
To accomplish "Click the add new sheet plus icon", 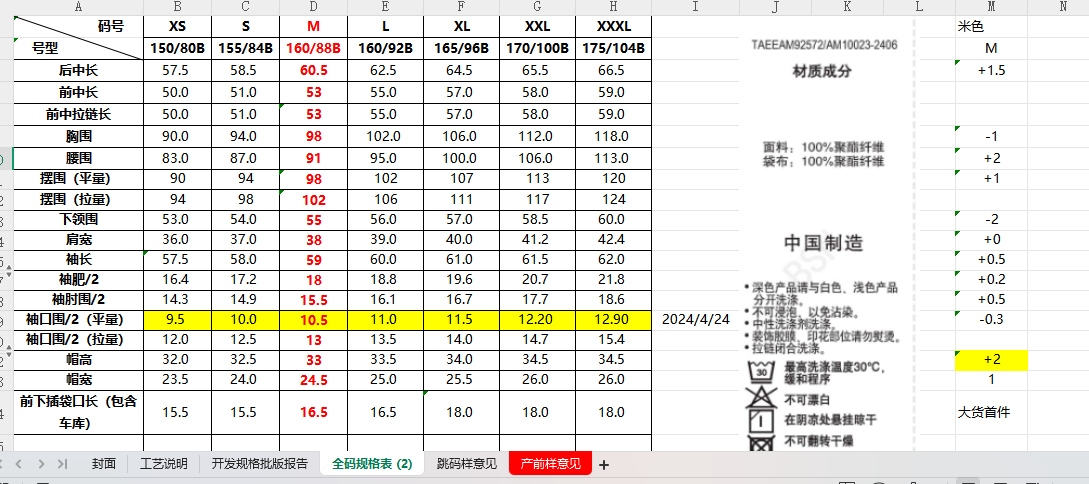I will (x=603, y=464).
